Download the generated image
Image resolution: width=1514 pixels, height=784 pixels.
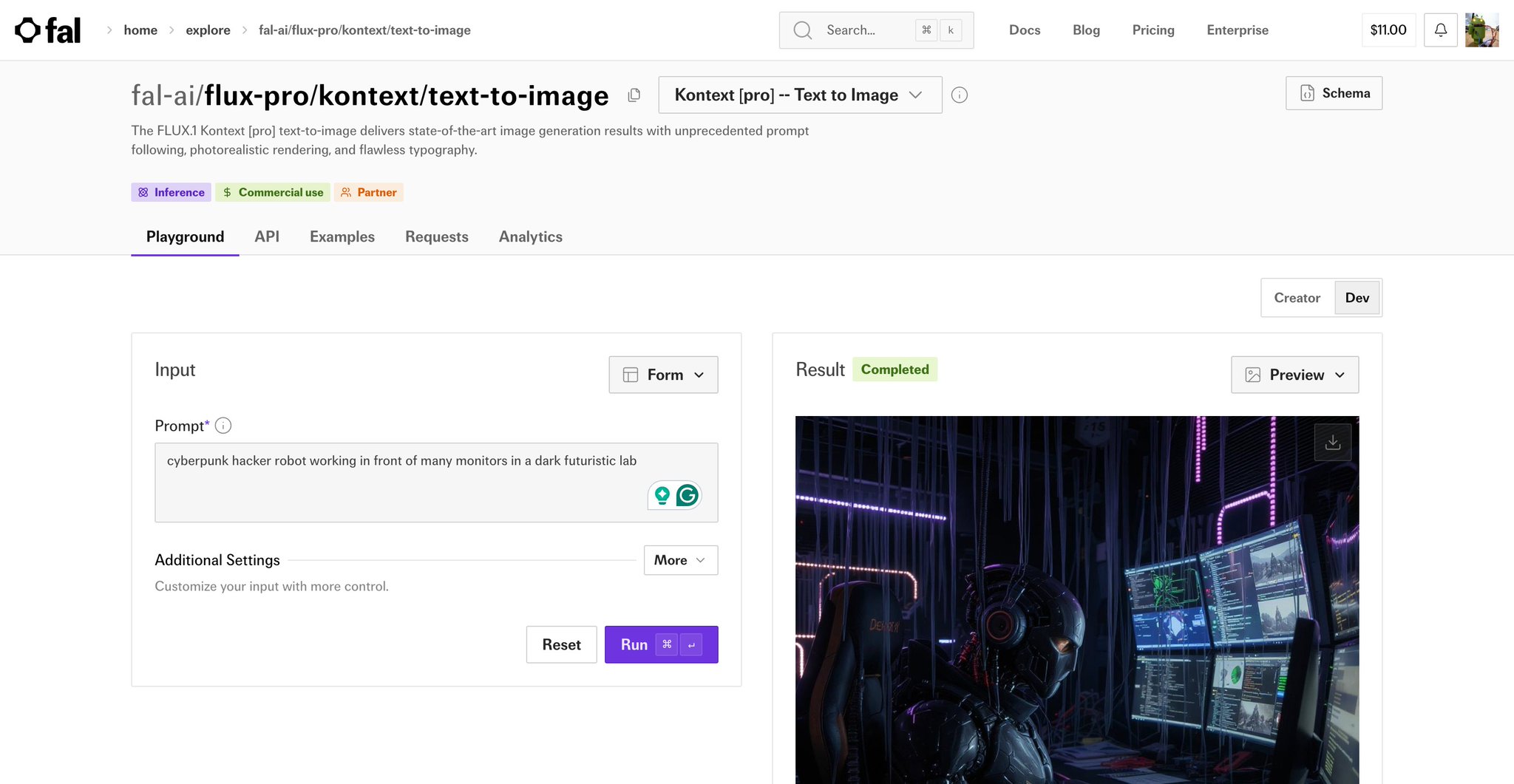click(x=1332, y=442)
